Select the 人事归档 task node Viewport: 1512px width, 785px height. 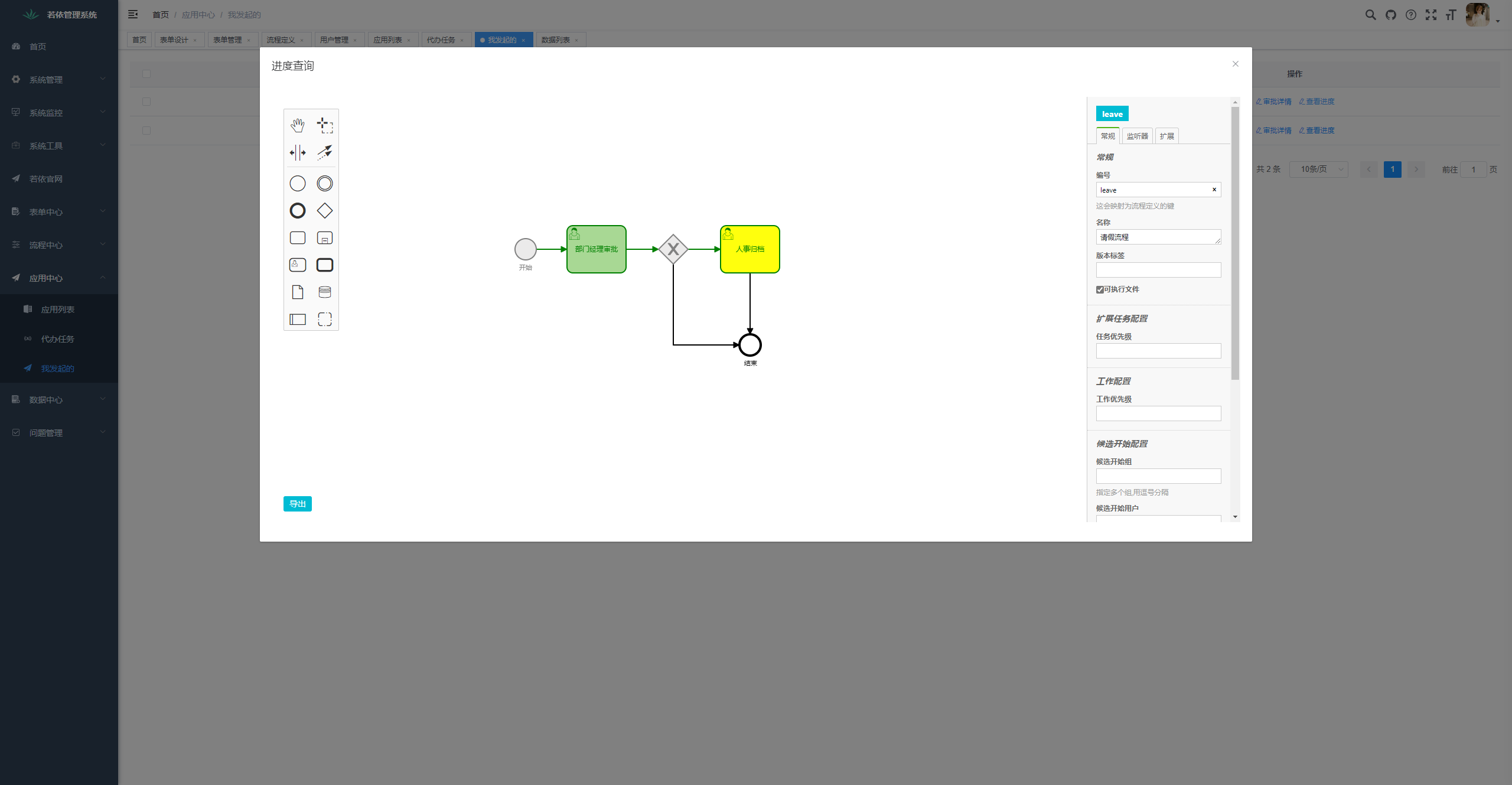pyautogui.click(x=750, y=249)
